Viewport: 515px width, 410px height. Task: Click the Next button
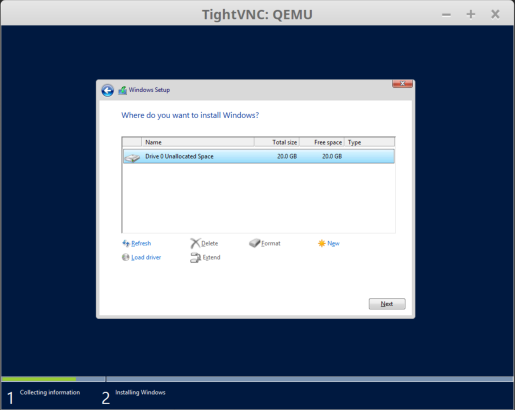[387, 304]
